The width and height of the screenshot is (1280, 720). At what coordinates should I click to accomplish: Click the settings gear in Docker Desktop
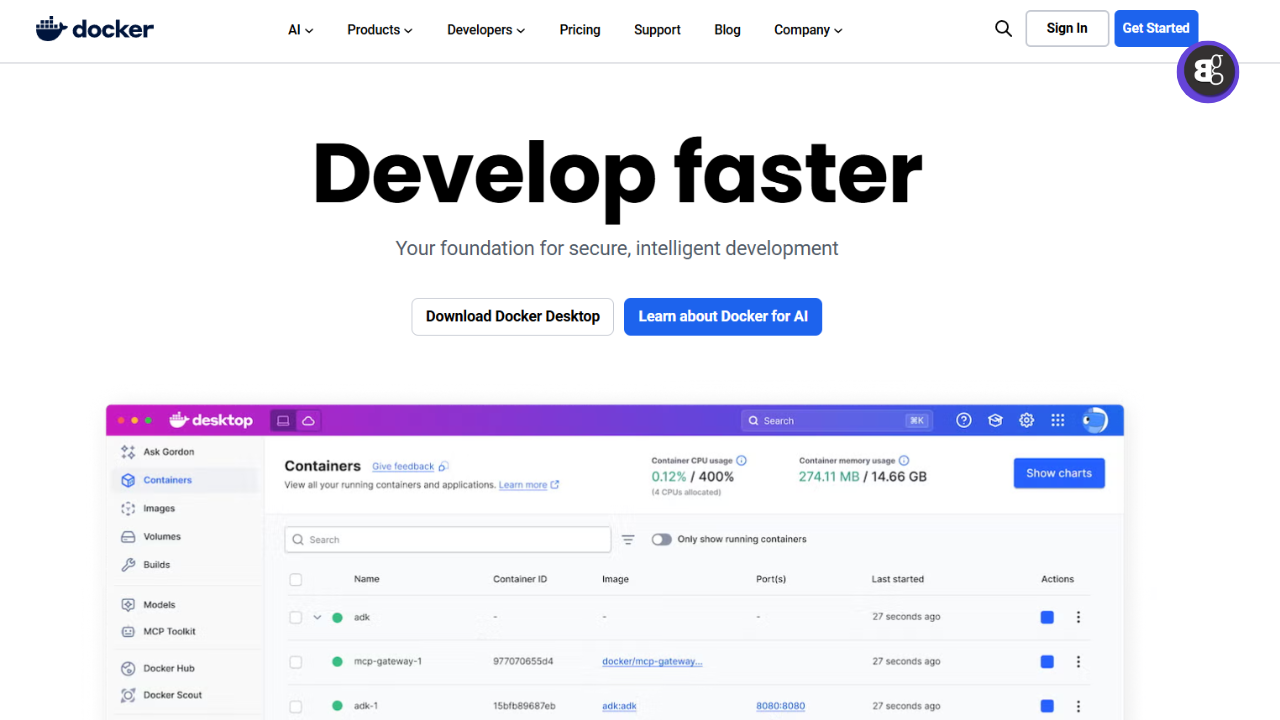pos(1026,421)
